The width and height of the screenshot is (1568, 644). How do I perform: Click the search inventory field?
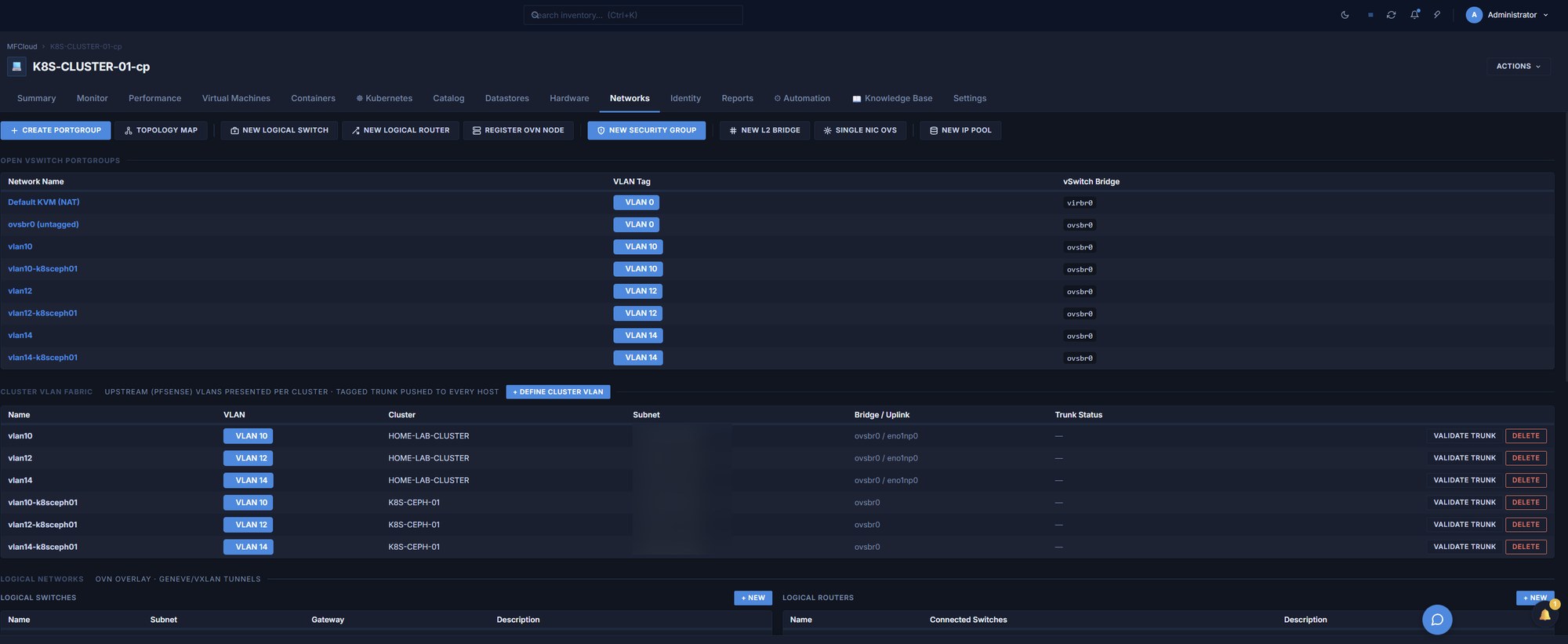[x=633, y=15]
